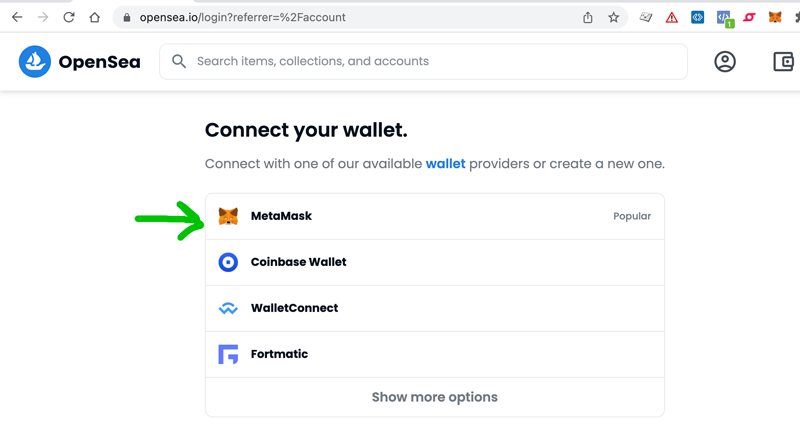800x445 pixels.
Task: Bookmark page with star icon
Action: (x=613, y=17)
